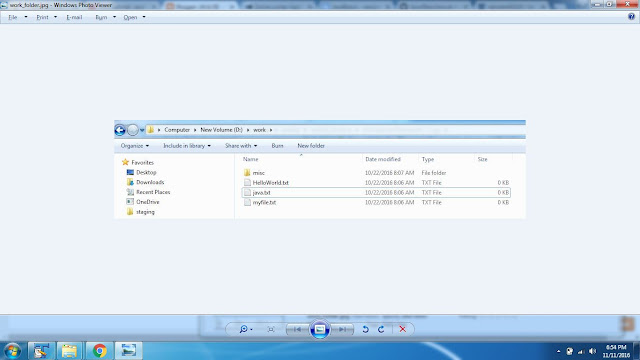Click New Volume (D:) in the pictured path

coord(221,130)
